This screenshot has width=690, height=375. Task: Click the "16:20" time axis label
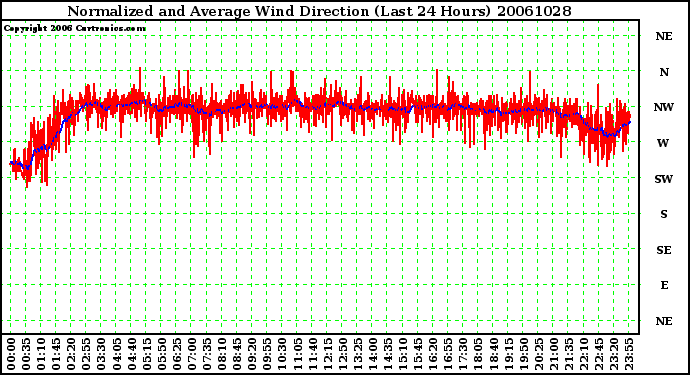tap(433, 354)
